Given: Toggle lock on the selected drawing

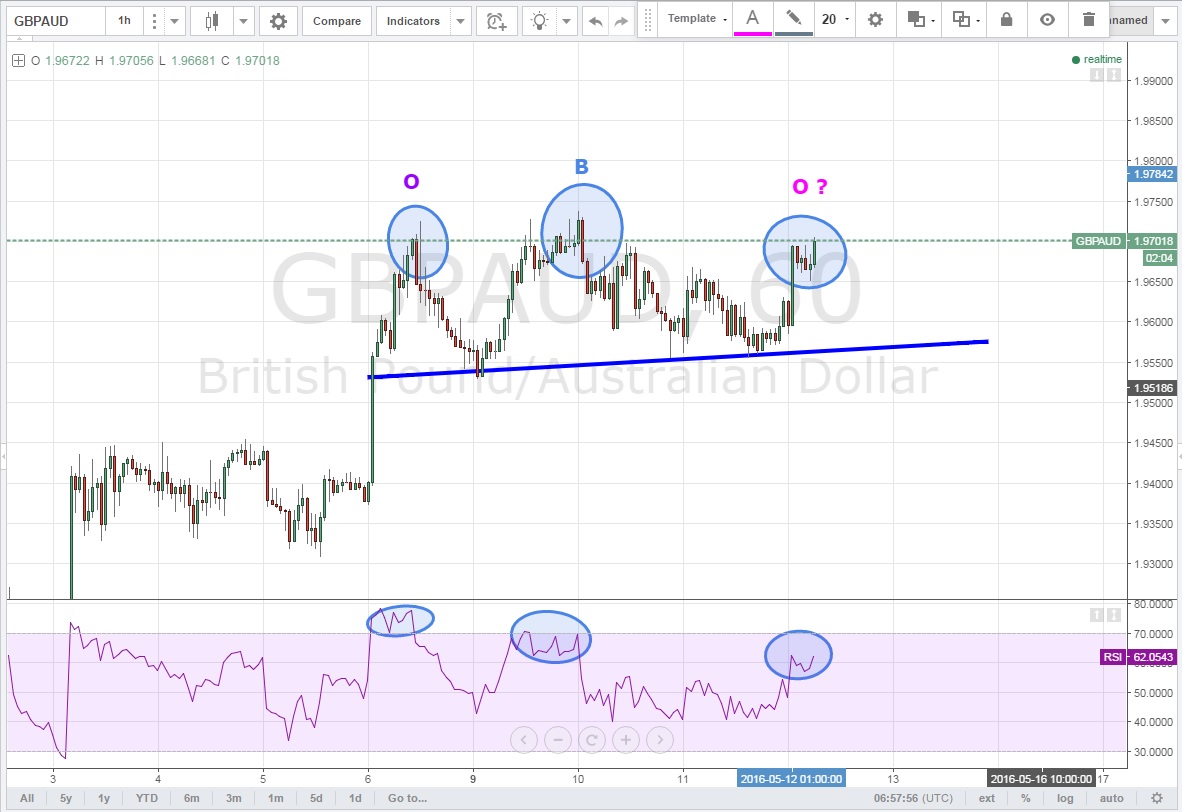Looking at the screenshot, I should [1006, 19].
